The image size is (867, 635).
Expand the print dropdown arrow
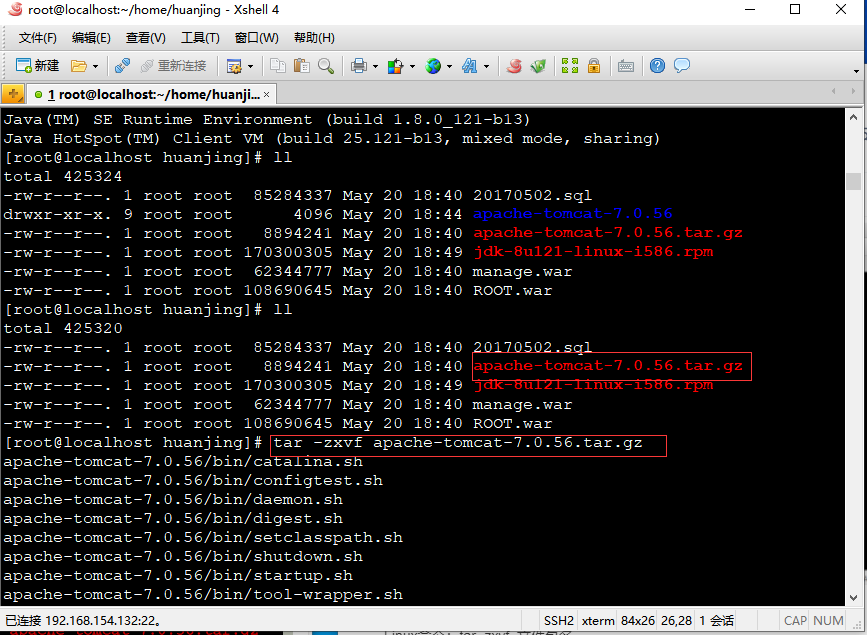pos(375,66)
